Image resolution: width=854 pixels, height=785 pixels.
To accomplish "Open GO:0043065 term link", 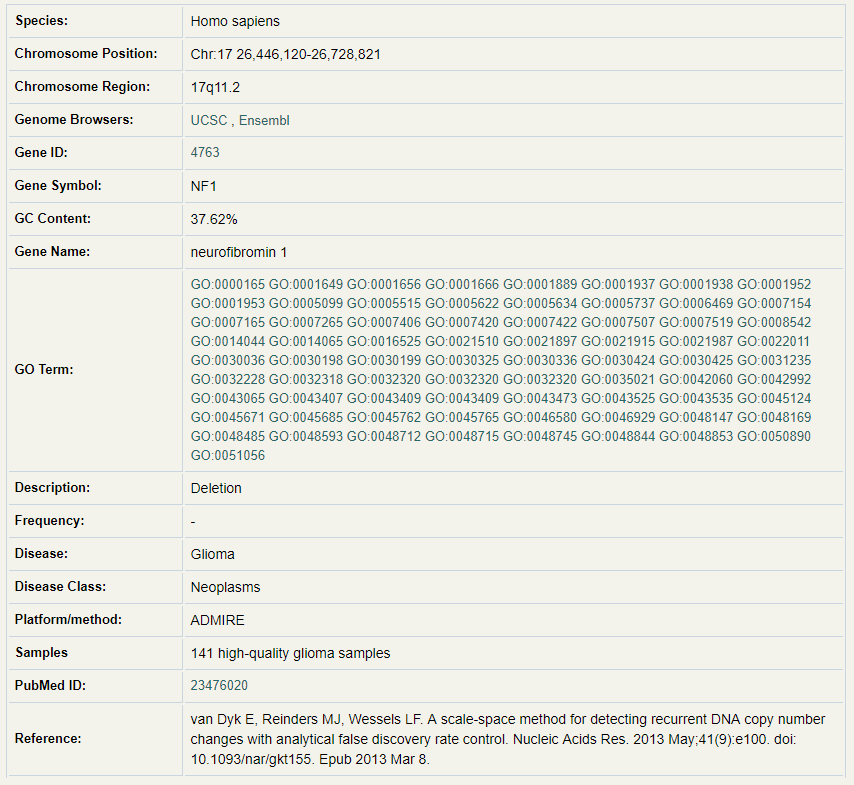I will (x=228, y=398).
